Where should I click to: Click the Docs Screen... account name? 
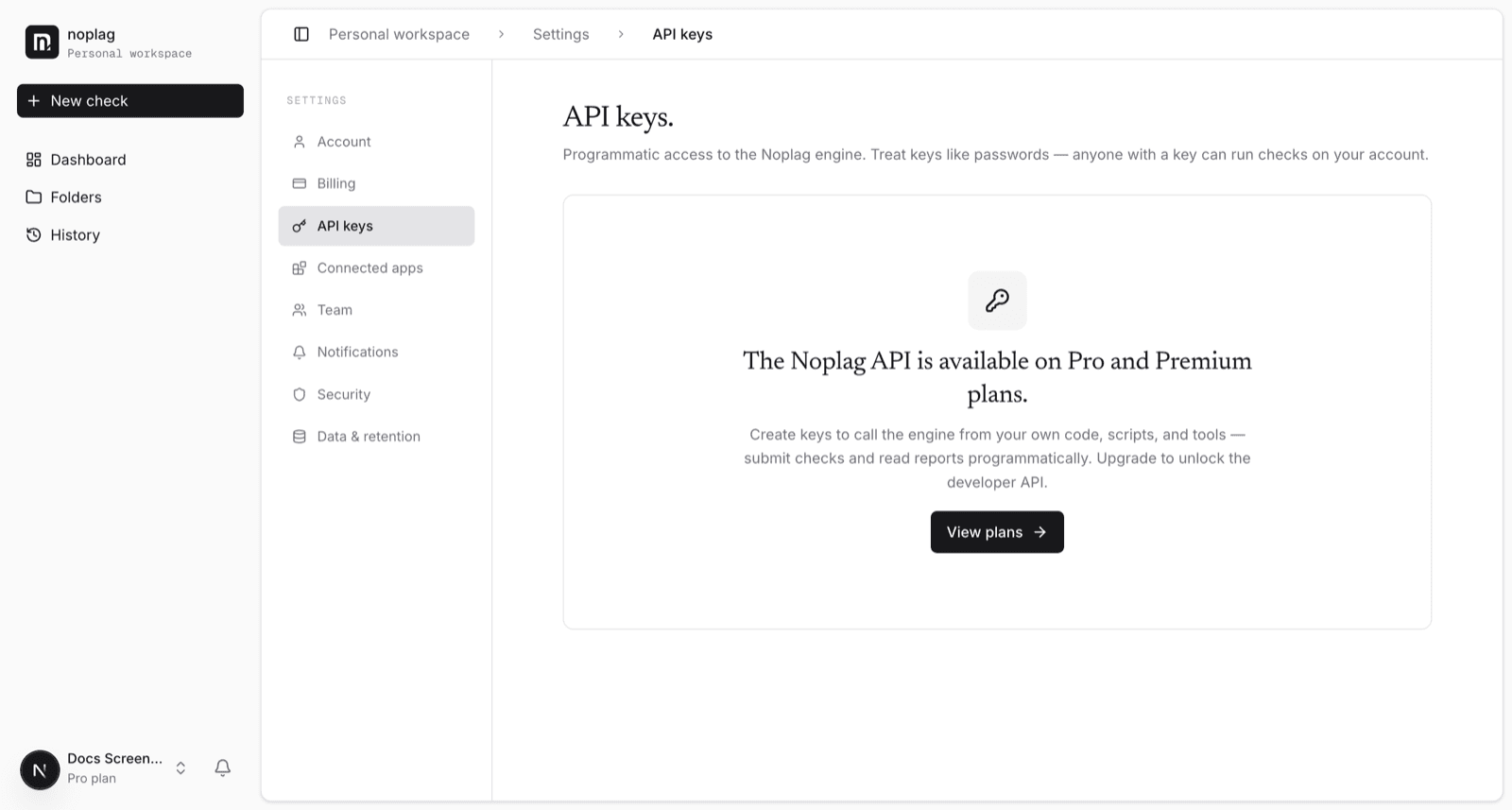coord(114,758)
